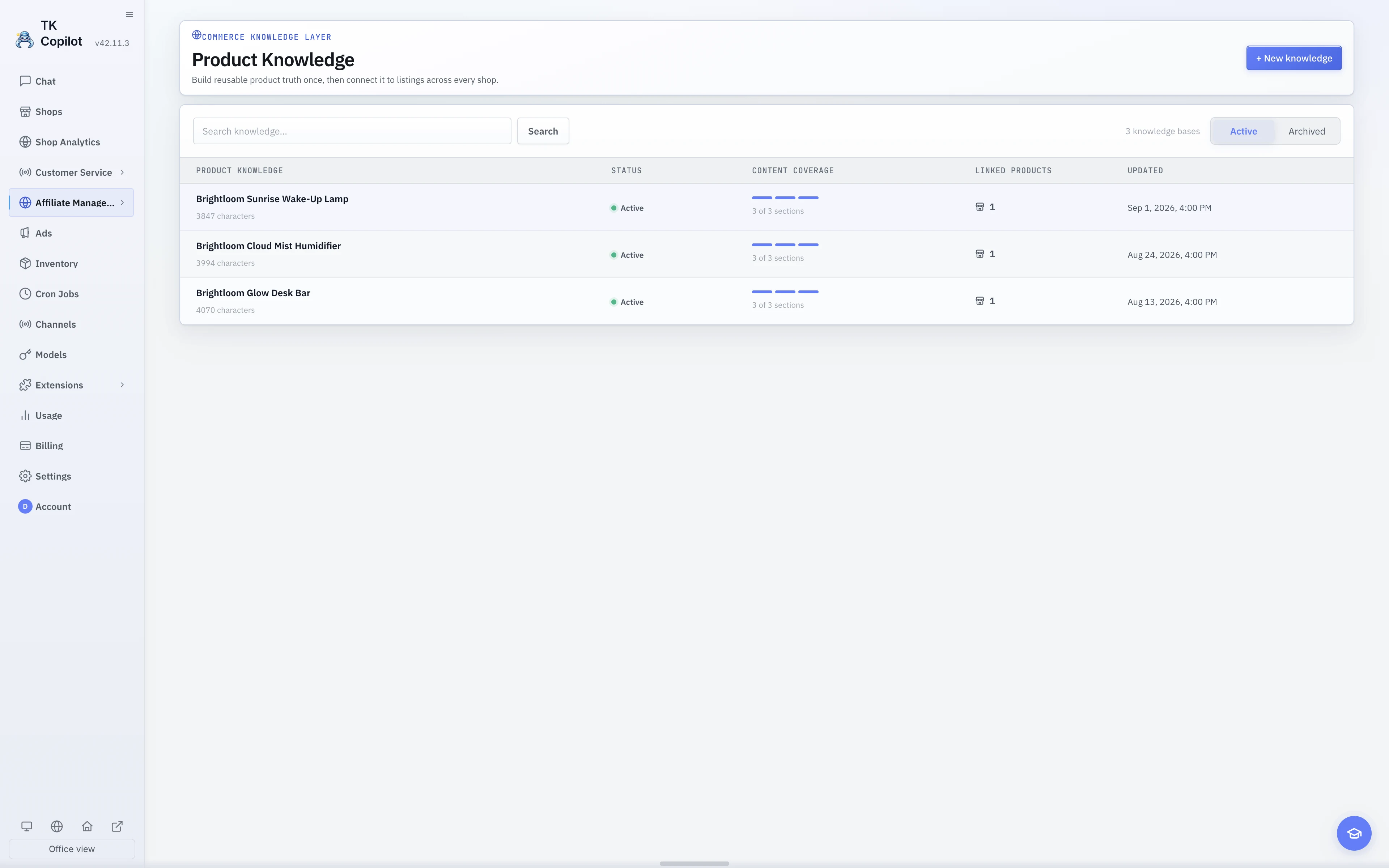The image size is (1389, 868).
Task: Click the Billing credit card icon
Action: tap(25, 446)
